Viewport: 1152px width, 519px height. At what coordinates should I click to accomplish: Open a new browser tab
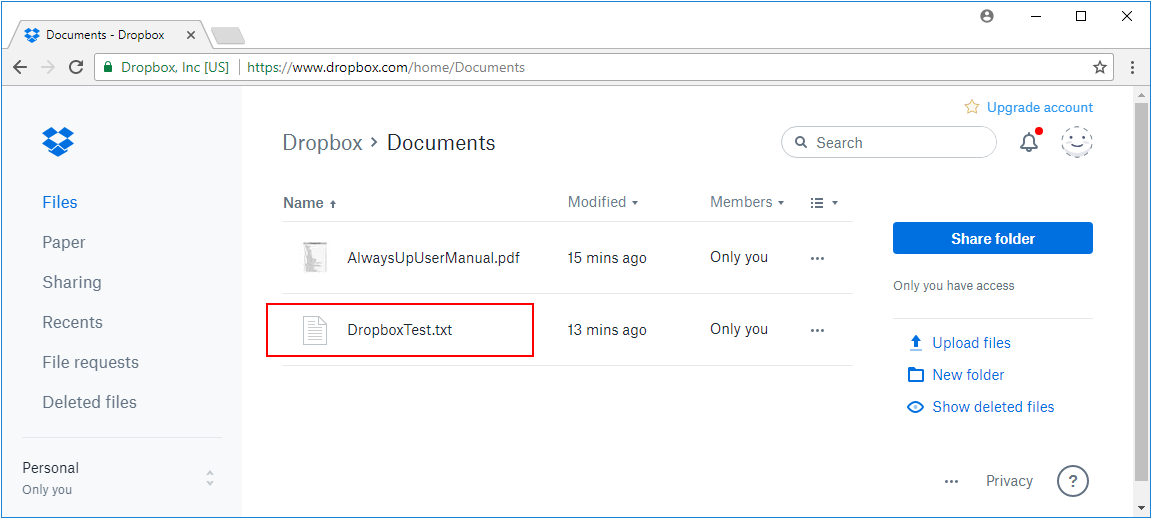pos(228,35)
